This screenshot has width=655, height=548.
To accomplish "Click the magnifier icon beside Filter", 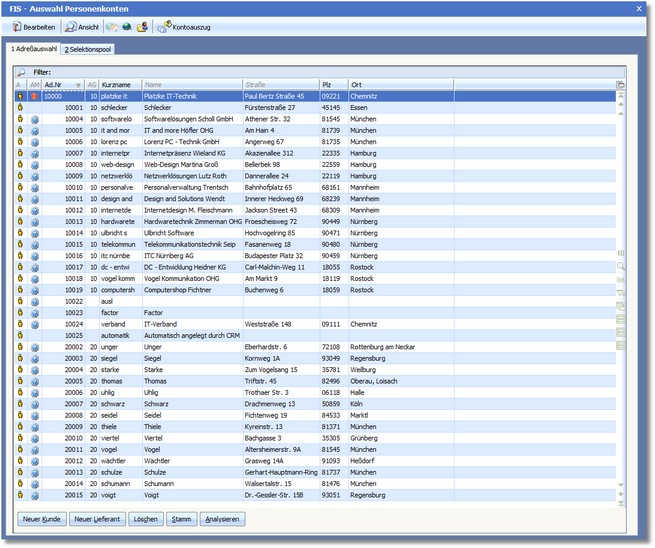I will click(x=21, y=72).
